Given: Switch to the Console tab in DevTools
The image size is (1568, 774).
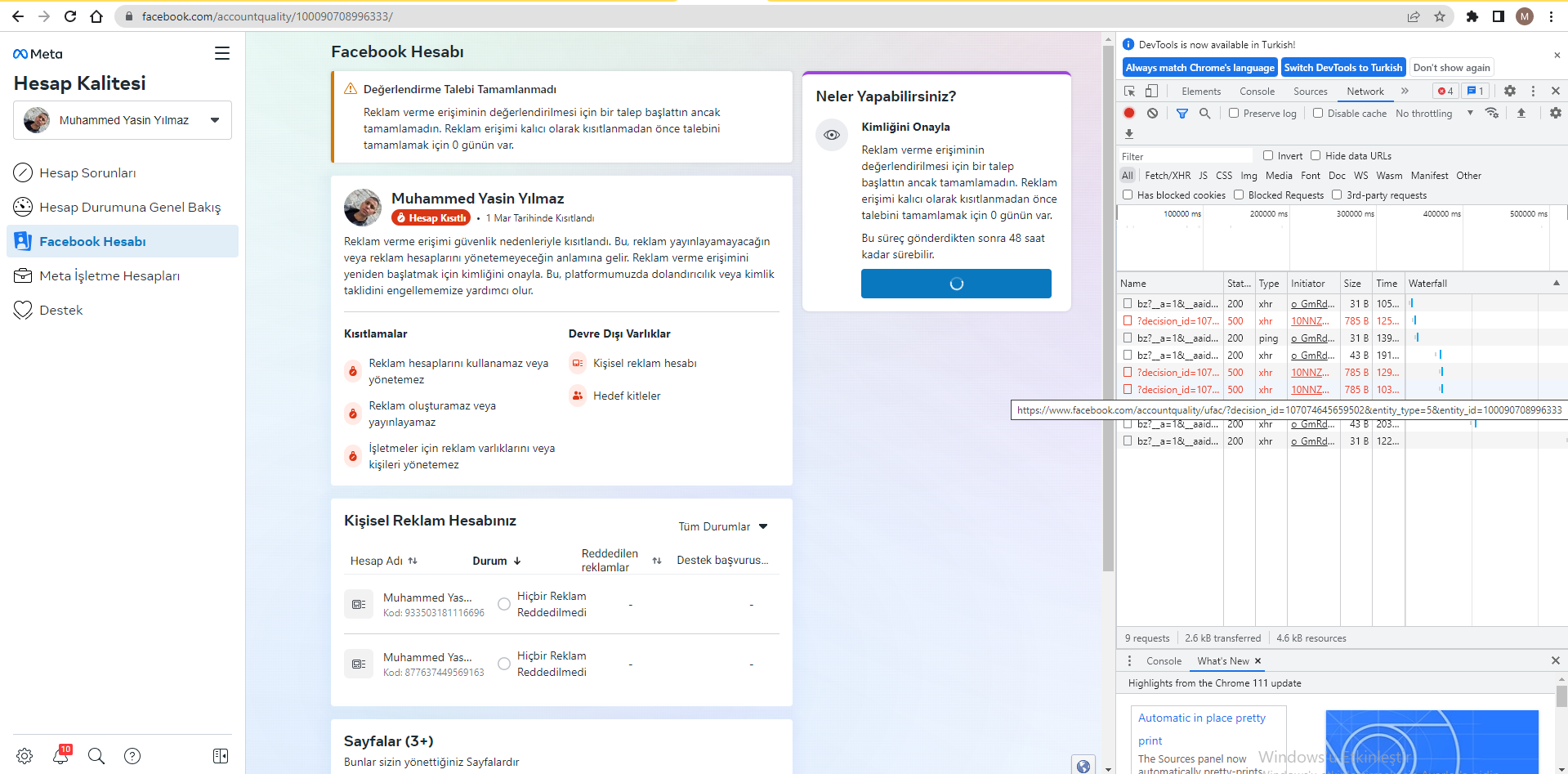Looking at the screenshot, I should [x=1257, y=92].
